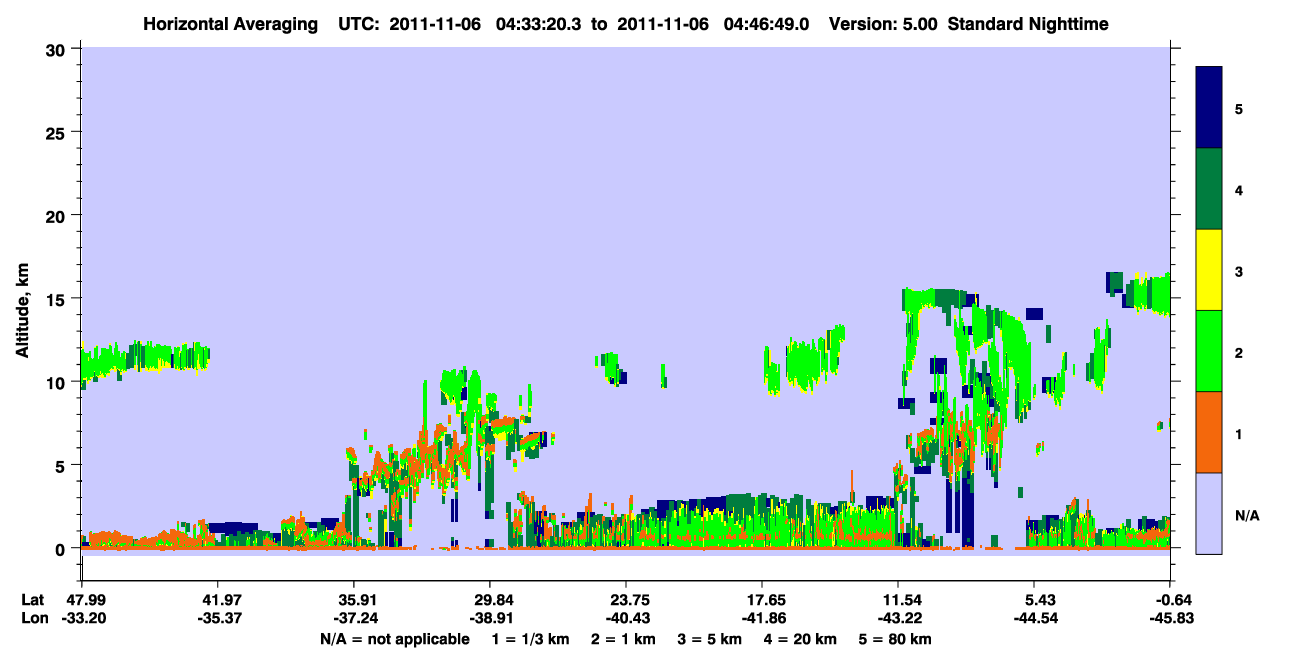Click the 'Lat' row label
This screenshot has width=1300, height=667.
click(32, 600)
